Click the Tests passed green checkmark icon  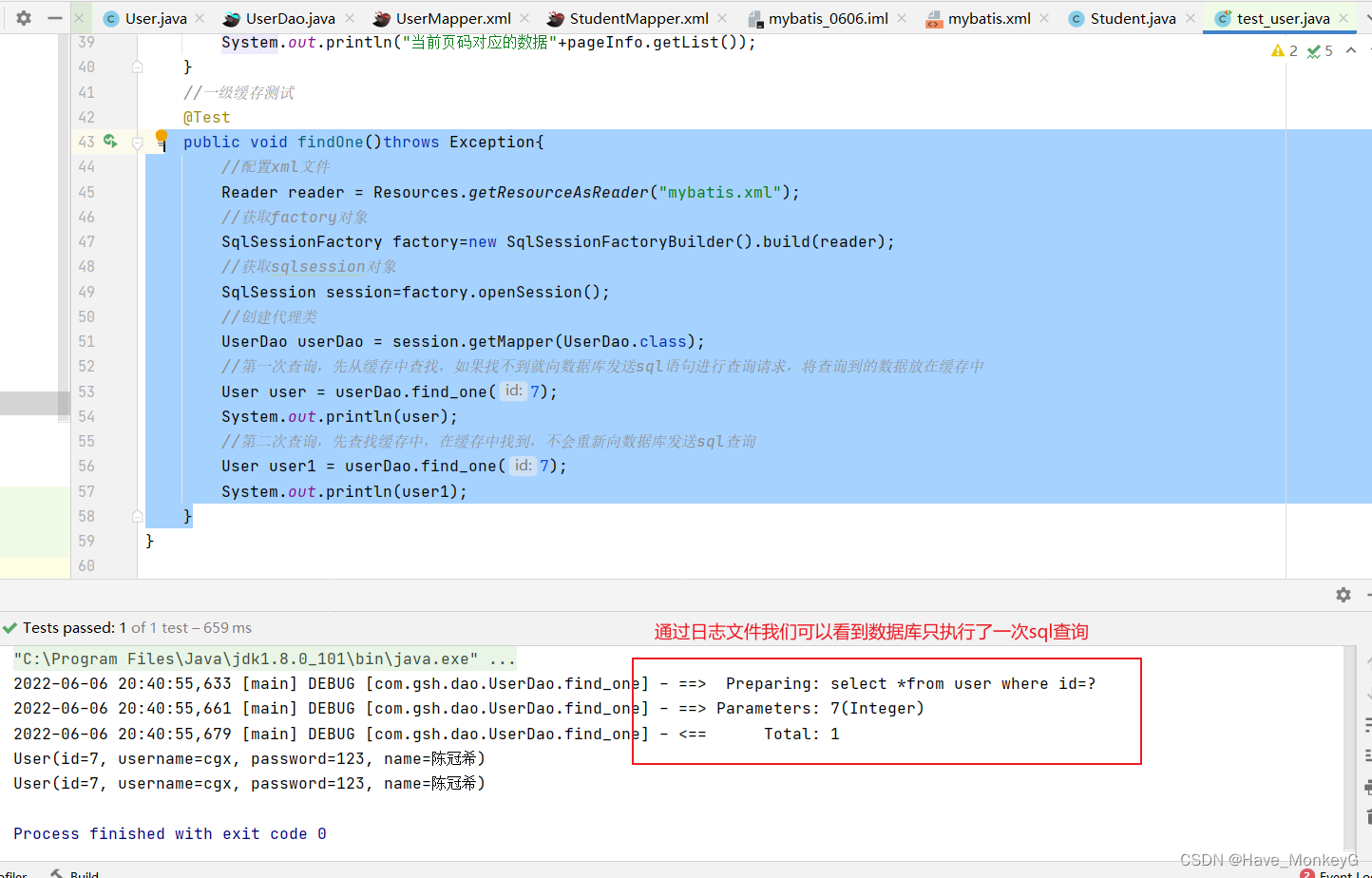[x=10, y=627]
